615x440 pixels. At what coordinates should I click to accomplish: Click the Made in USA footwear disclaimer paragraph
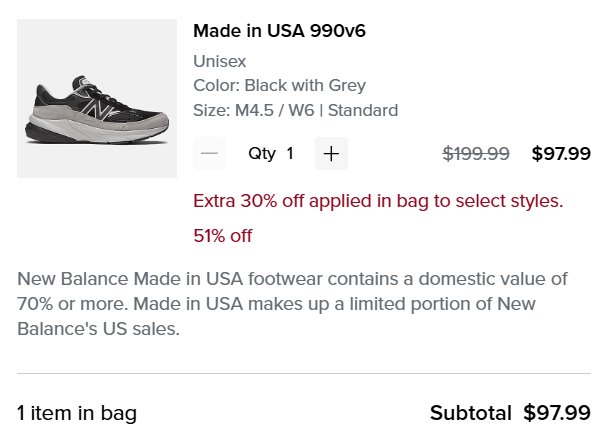(x=292, y=304)
